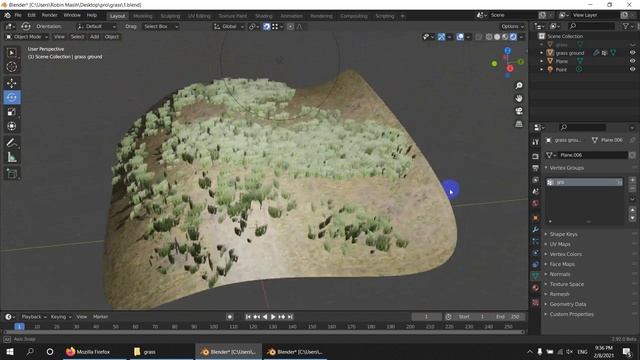This screenshot has height=360, width=640.
Task: Open the Physics properties tab
Action: (x=536, y=253)
